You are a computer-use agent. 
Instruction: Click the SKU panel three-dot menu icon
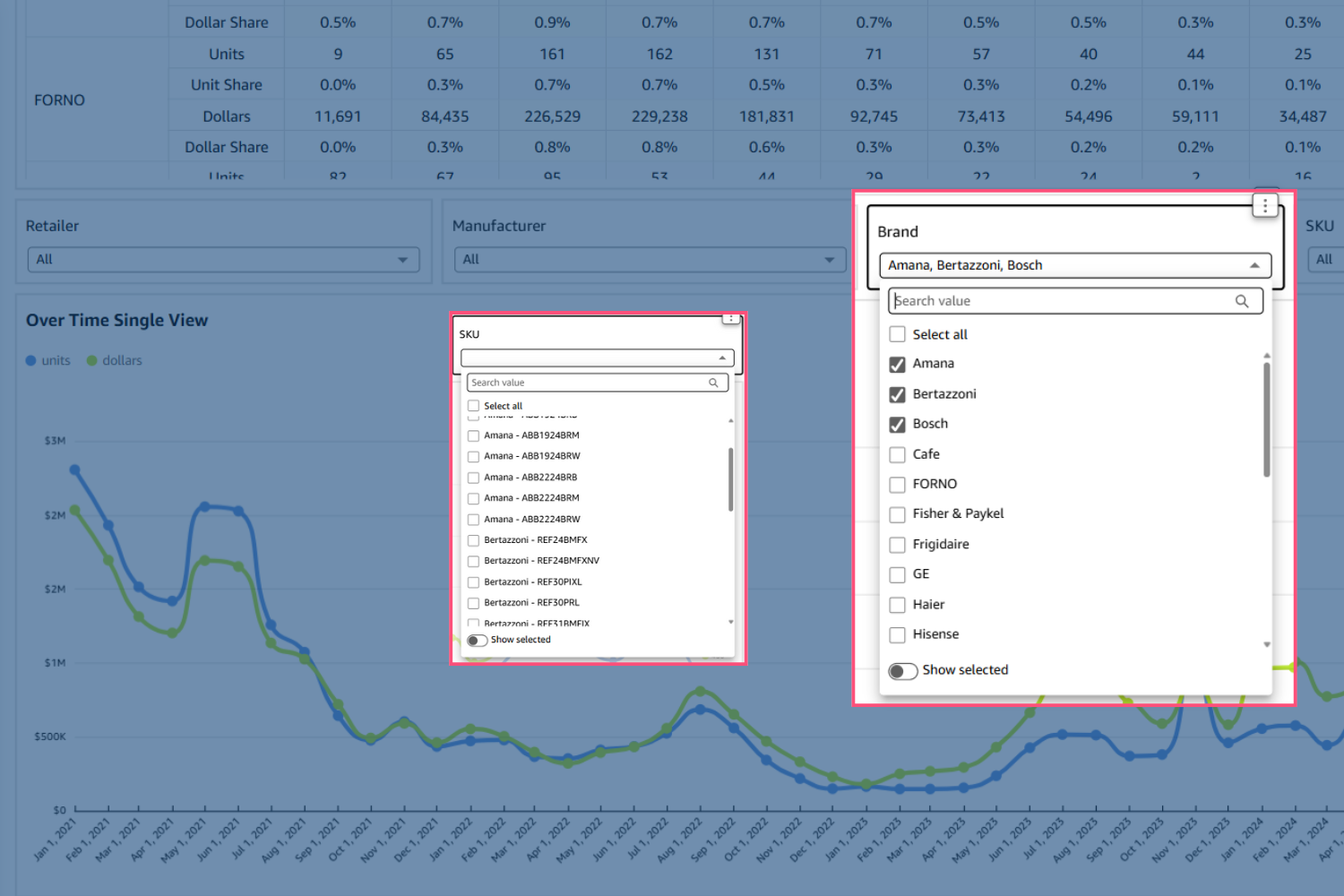730,319
